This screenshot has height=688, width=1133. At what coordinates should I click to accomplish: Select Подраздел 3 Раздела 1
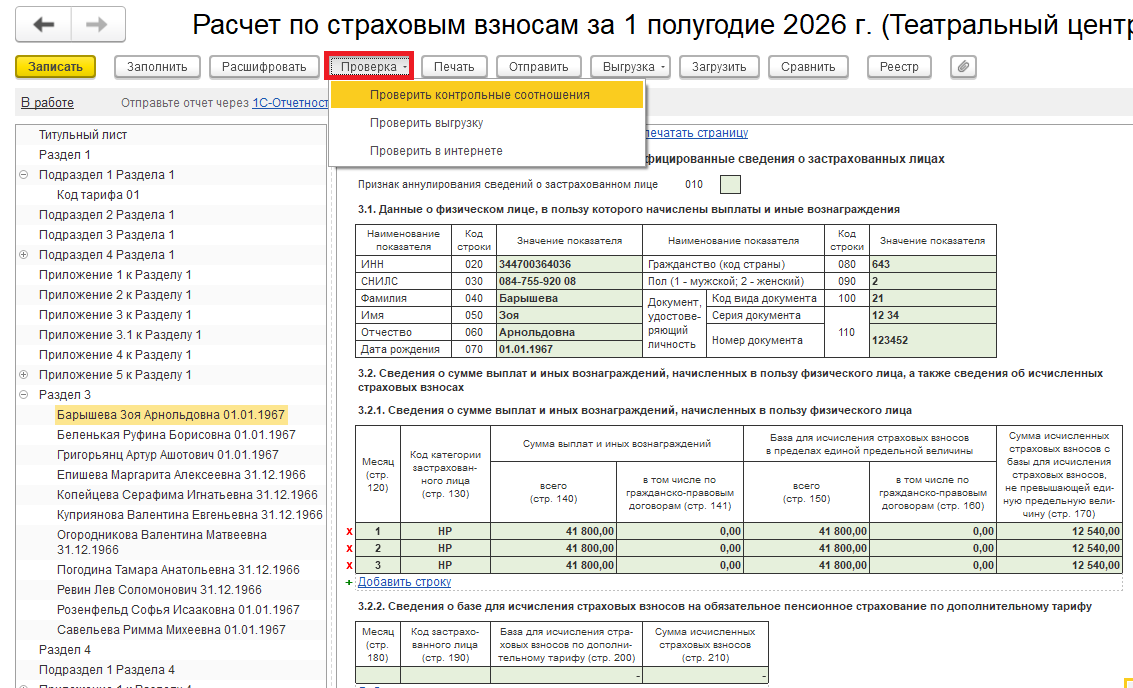pos(107,235)
